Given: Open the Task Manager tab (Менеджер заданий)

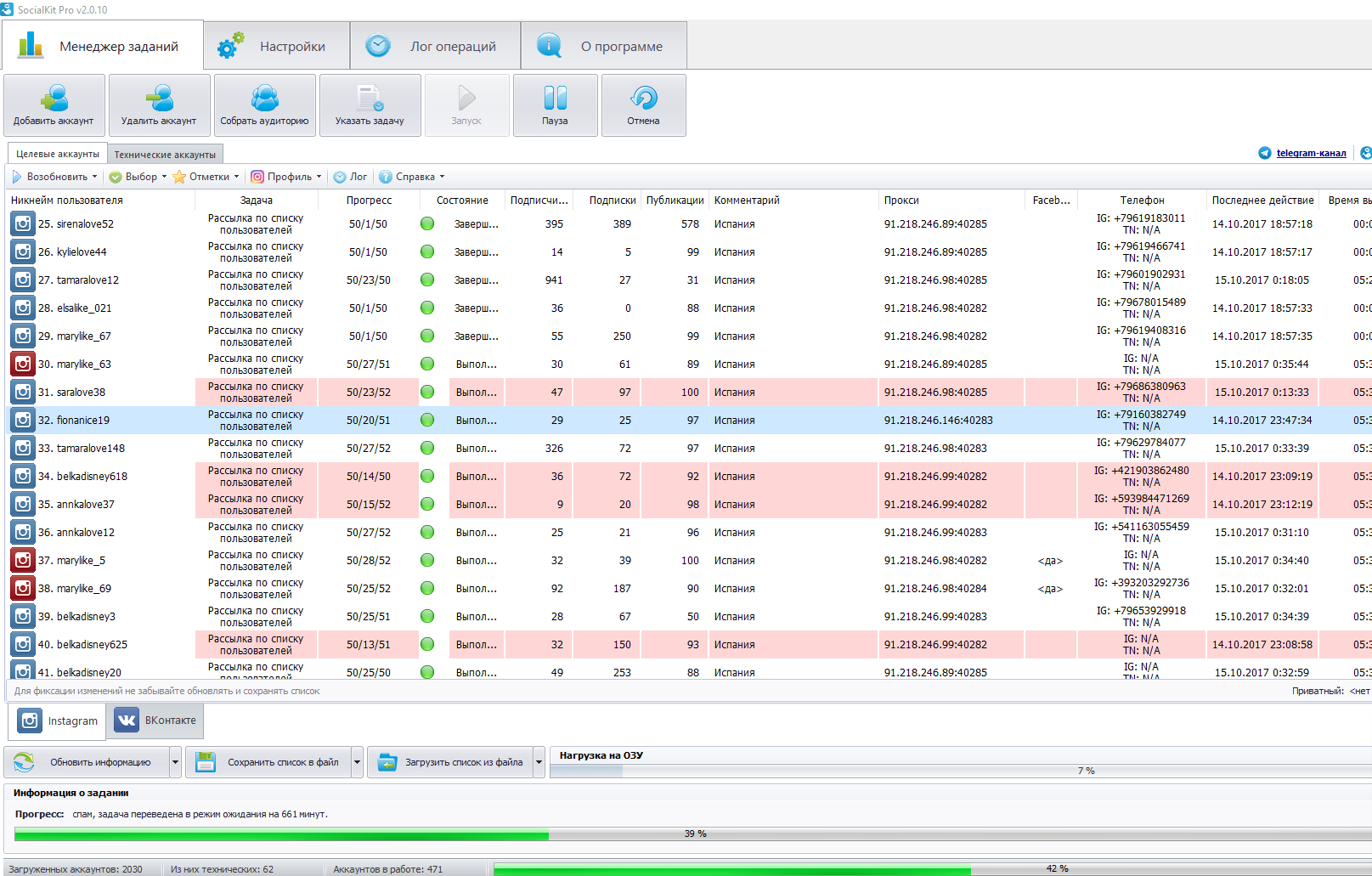Looking at the screenshot, I should tap(103, 46).
